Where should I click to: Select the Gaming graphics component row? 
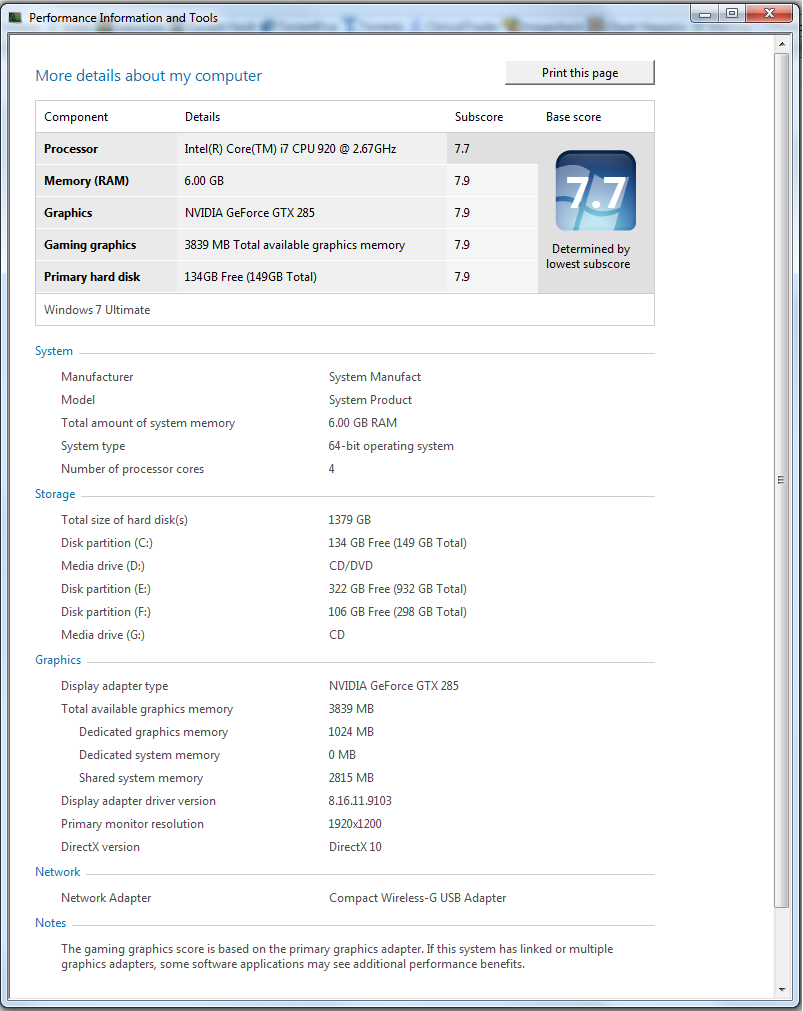[x=90, y=245]
